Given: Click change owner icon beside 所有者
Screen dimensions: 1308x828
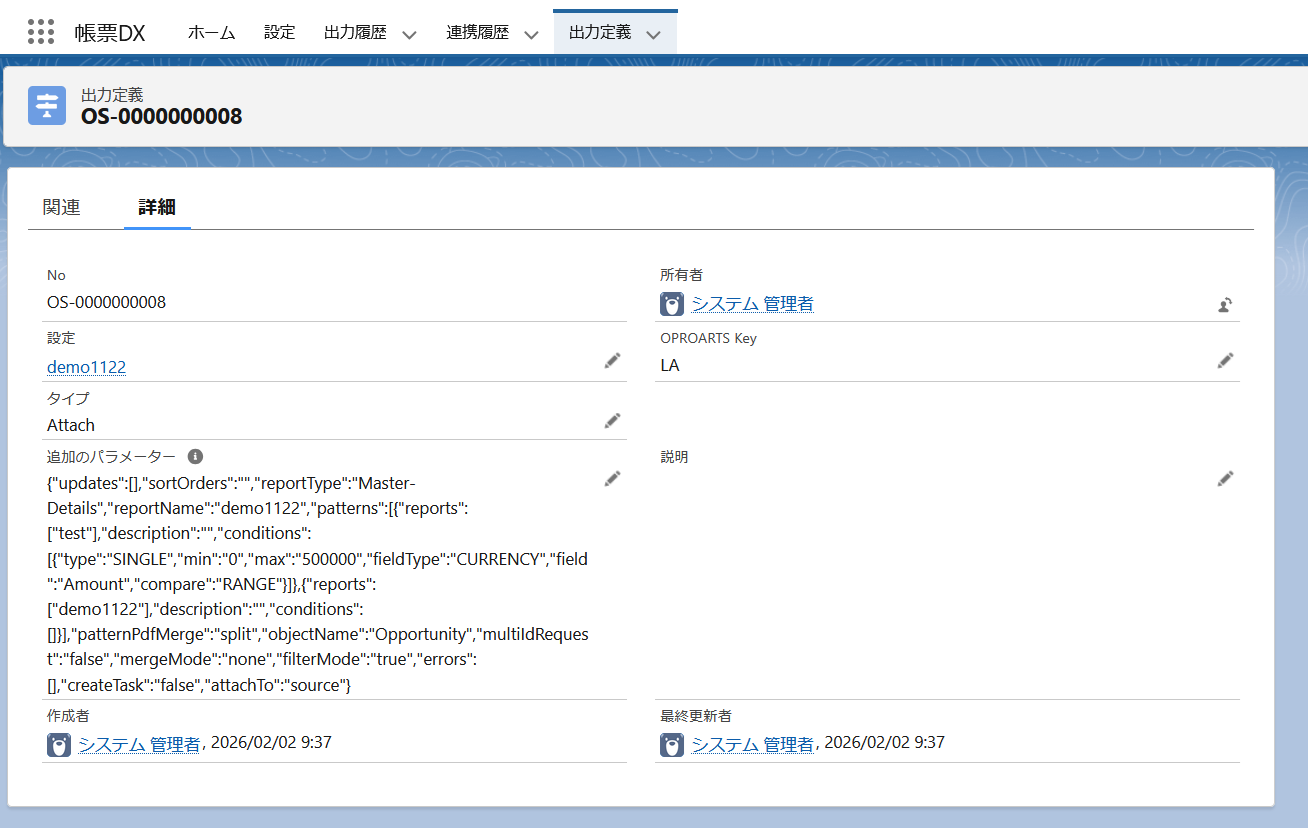Looking at the screenshot, I should (1225, 305).
